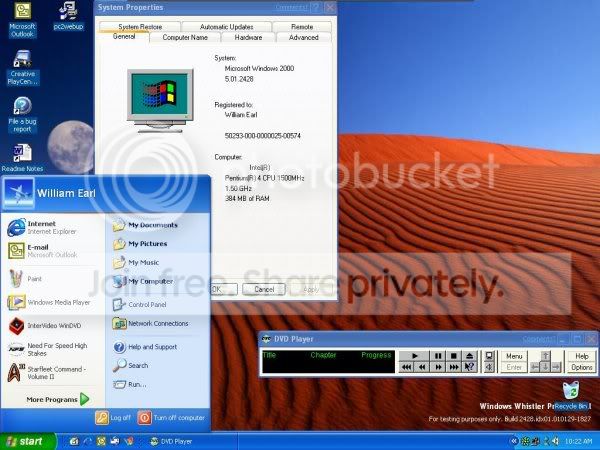Click the up arrow in DVD Player navigation
Screen dimensions: 600x450
coord(545,355)
